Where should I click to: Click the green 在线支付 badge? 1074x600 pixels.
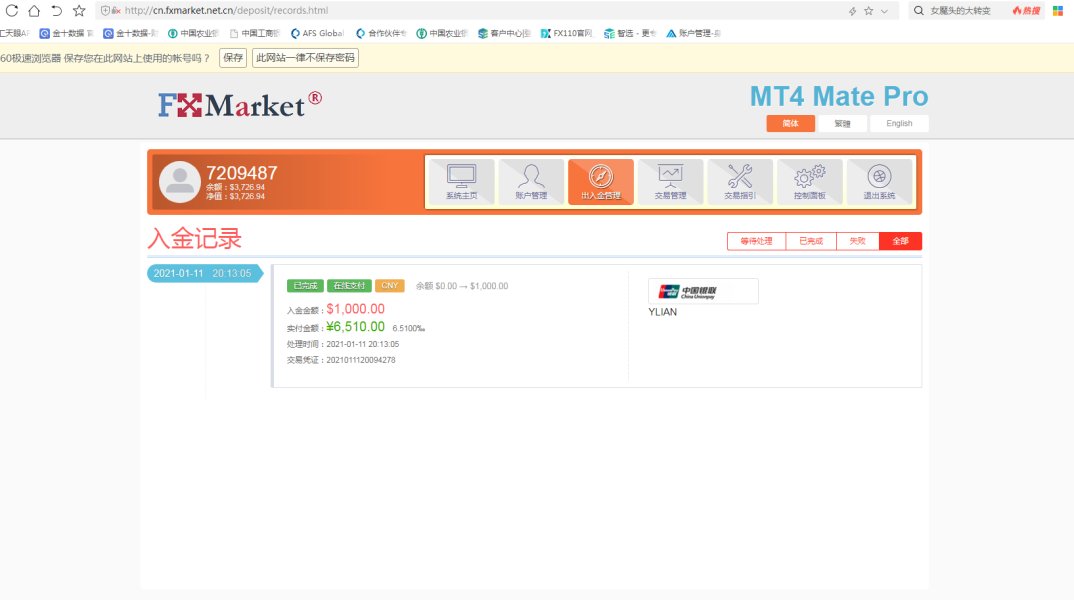[x=349, y=286]
